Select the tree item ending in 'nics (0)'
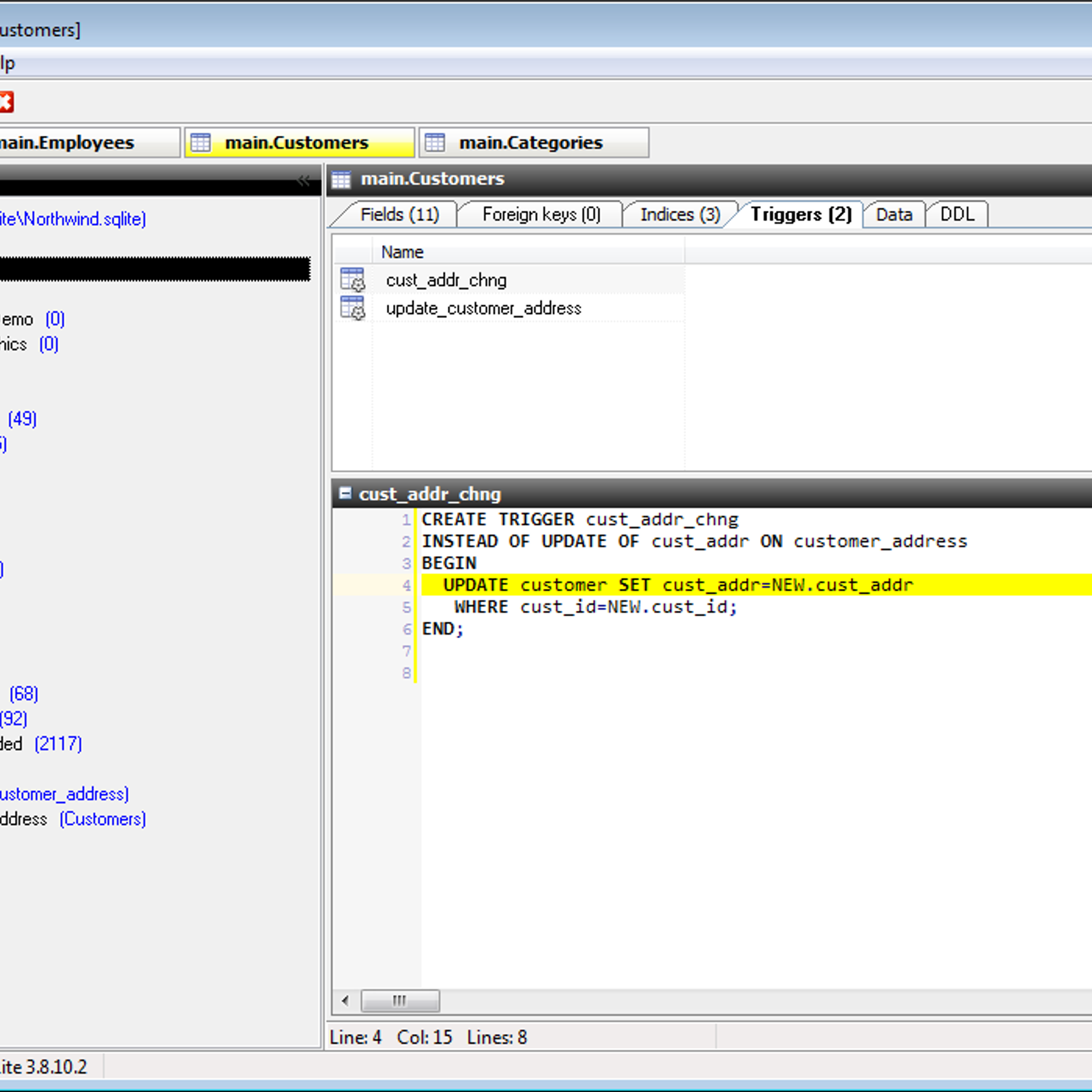 tap(29, 344)
